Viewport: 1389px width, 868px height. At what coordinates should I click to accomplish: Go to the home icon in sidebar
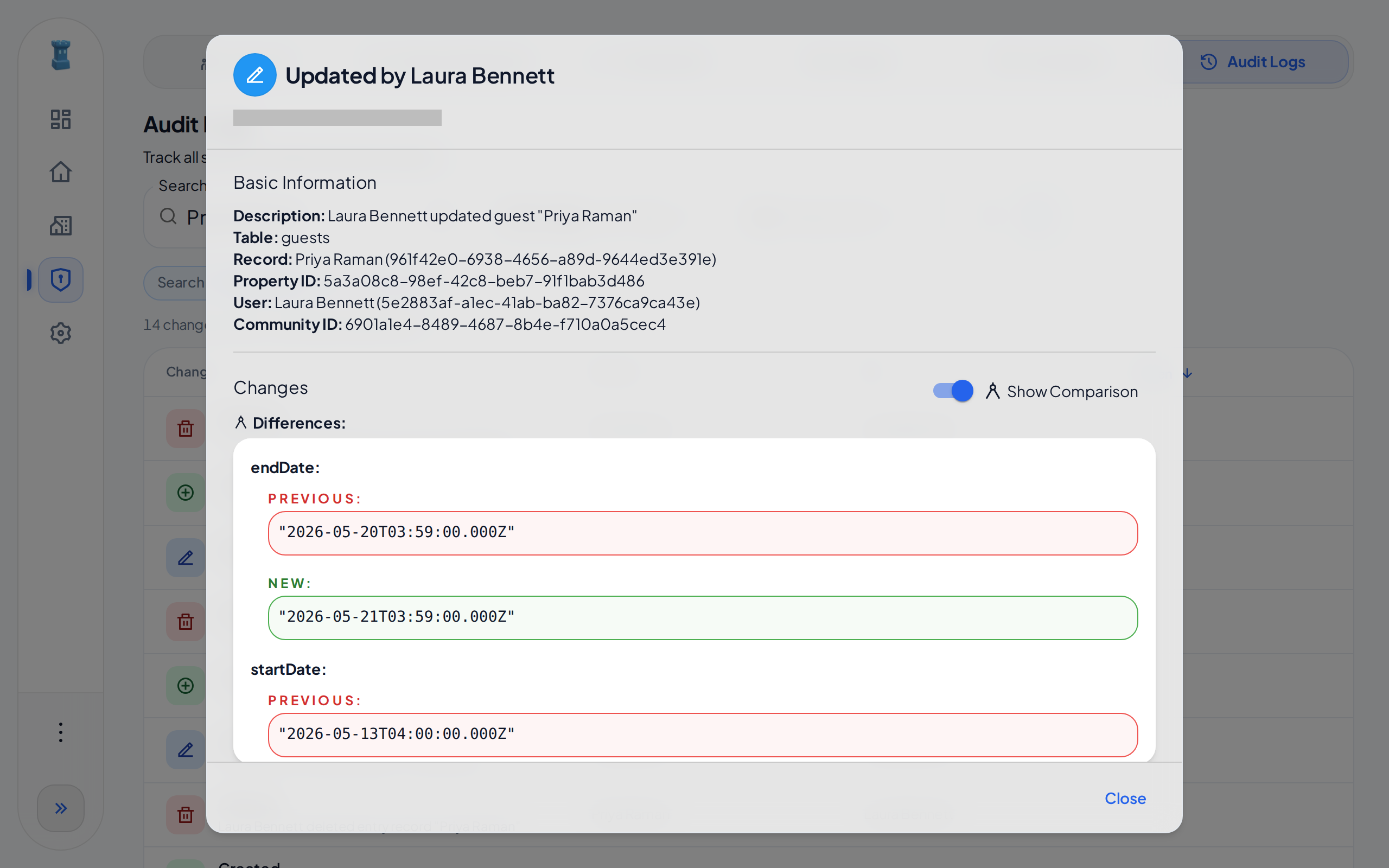60,171
